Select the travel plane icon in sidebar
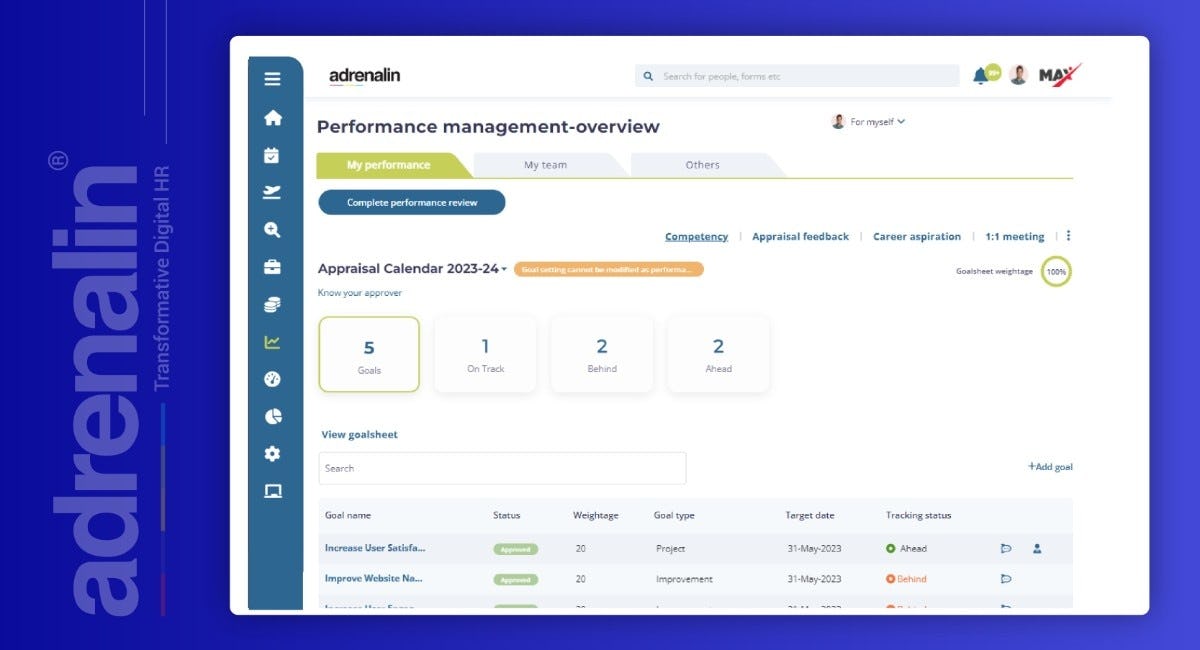Image resolution: width=1200 pixels, height=650 pixels. [272, 192]
